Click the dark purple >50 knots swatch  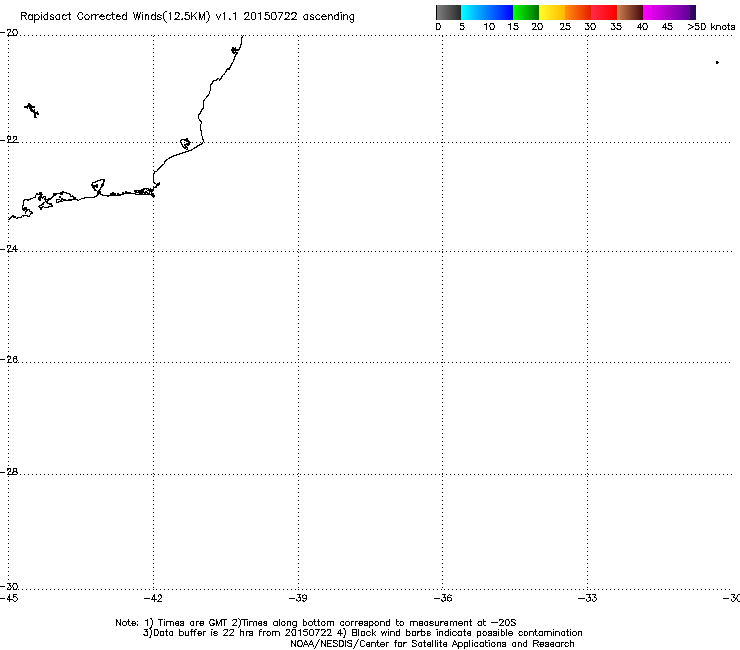coord(693,12)
